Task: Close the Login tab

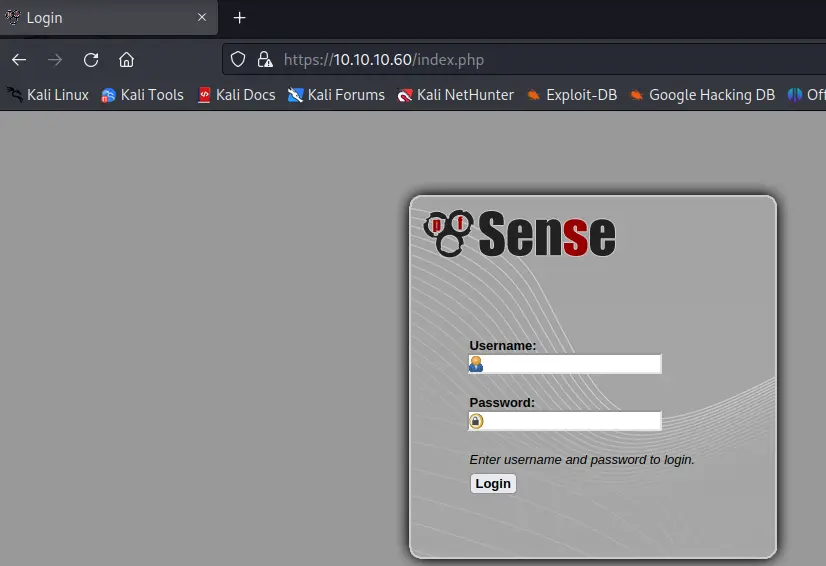Action: tap(202, 17)
